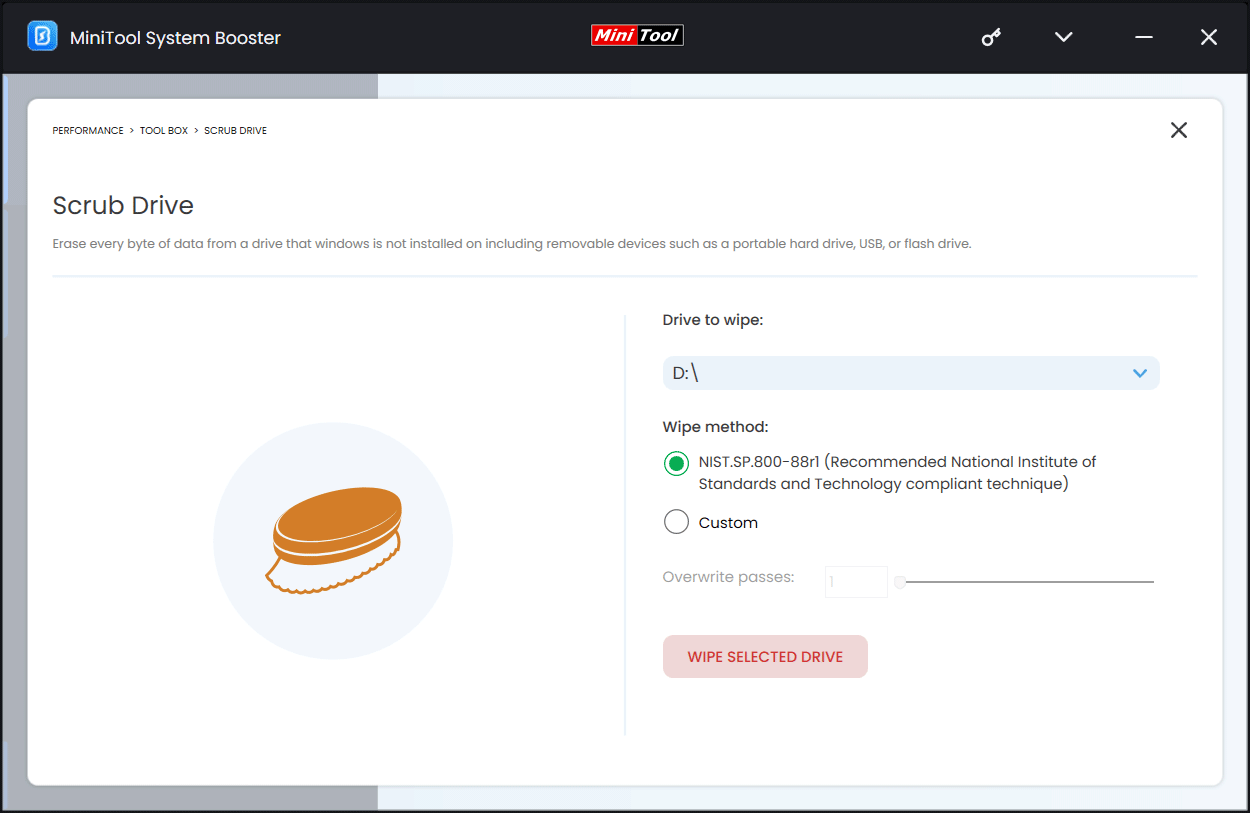Screen dimensions: 1250x813
Task: Close the MiniTool System Booster window
Action: click(1208, 37)
